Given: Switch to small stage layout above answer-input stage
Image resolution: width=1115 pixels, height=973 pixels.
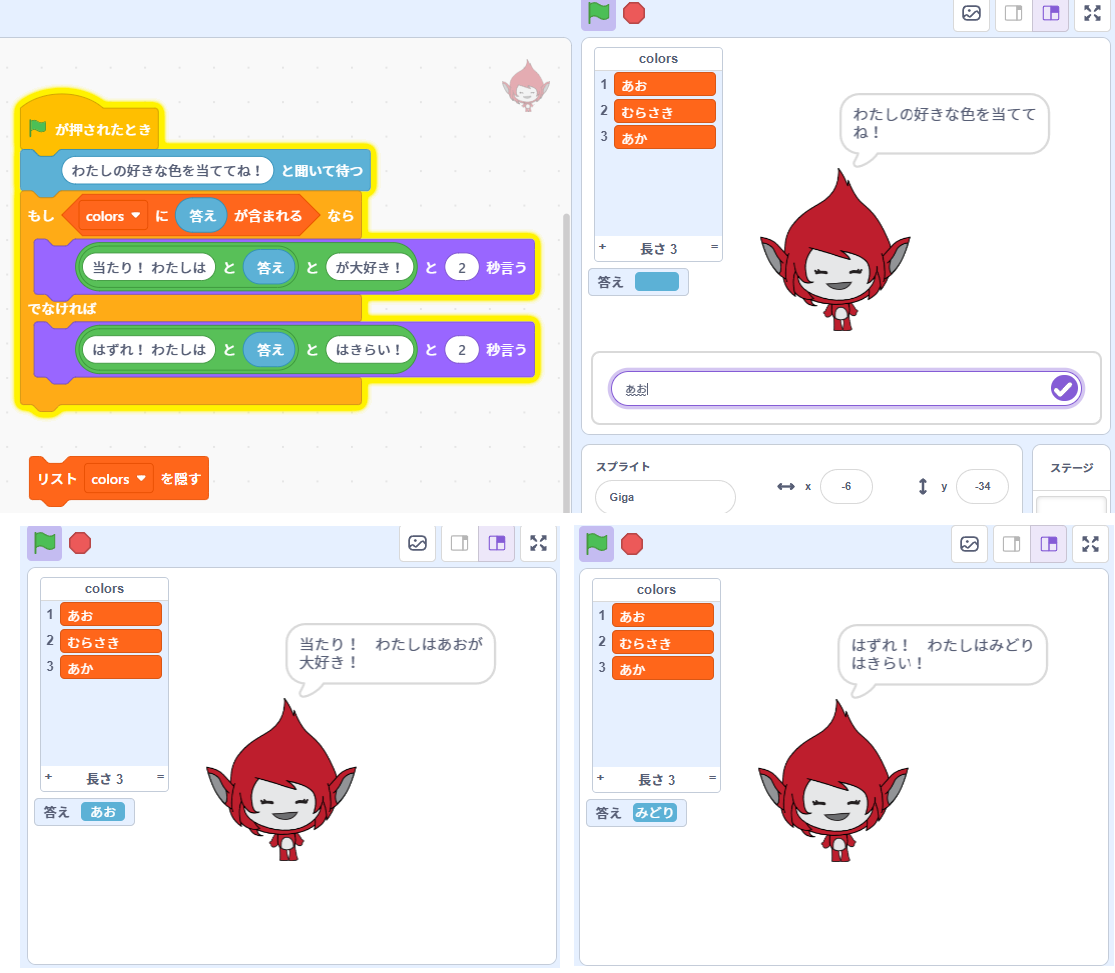Looking at the screenshot, I should 1013,13.
